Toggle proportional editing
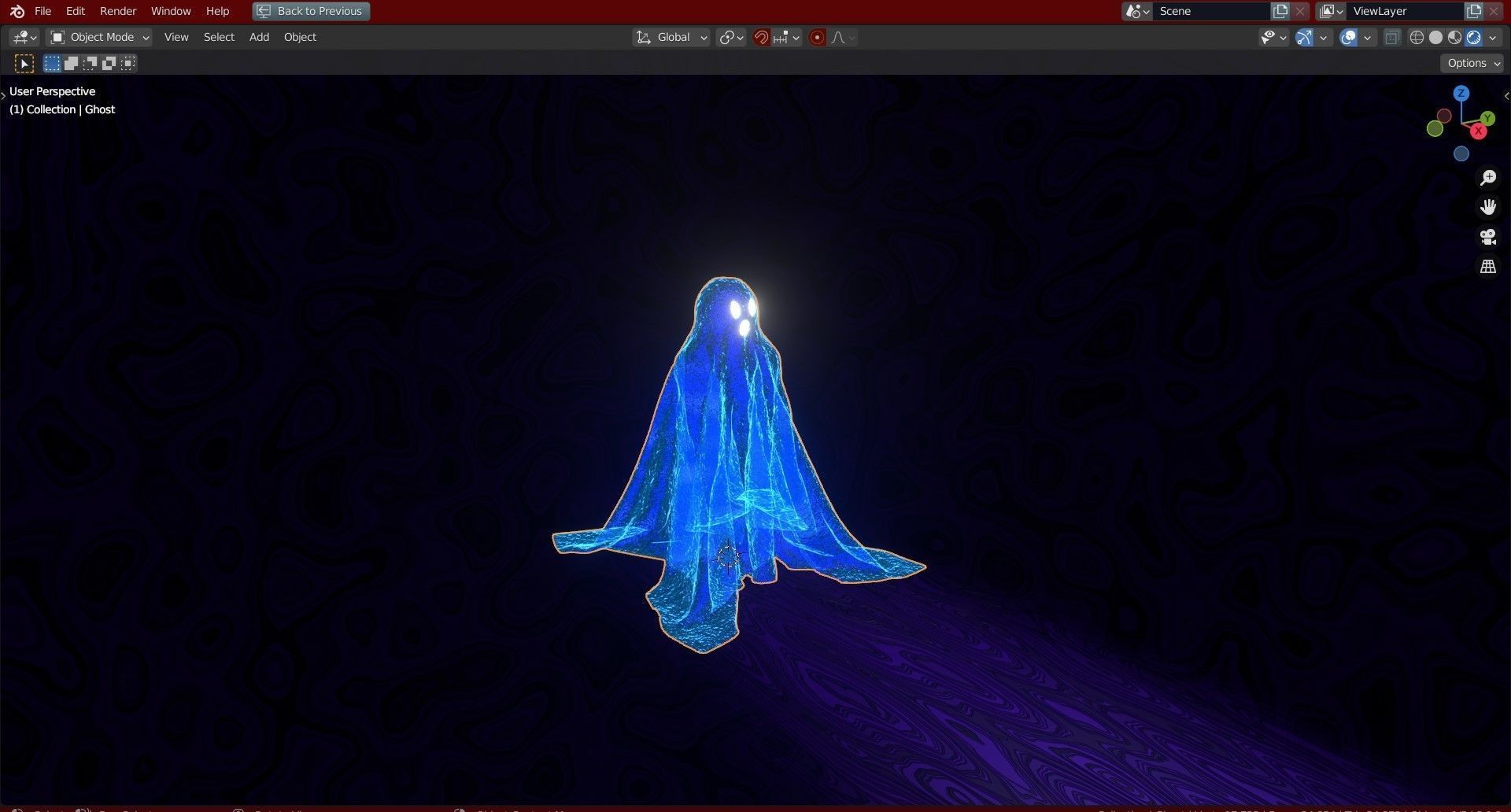This screenshot has height=812, width=1511. (817, 37)
